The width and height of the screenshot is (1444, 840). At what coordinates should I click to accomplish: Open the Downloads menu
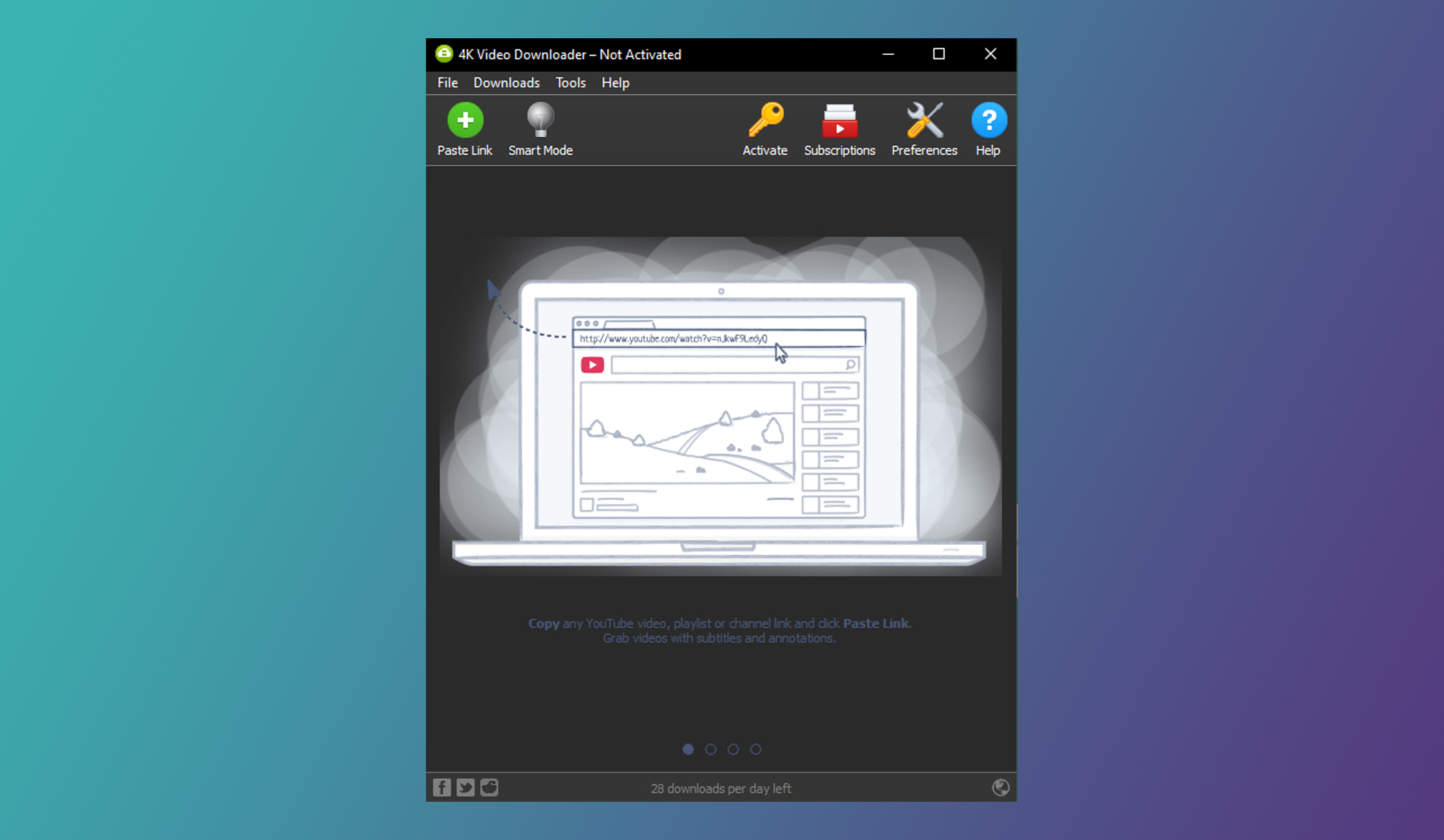(x=506, y=83)
